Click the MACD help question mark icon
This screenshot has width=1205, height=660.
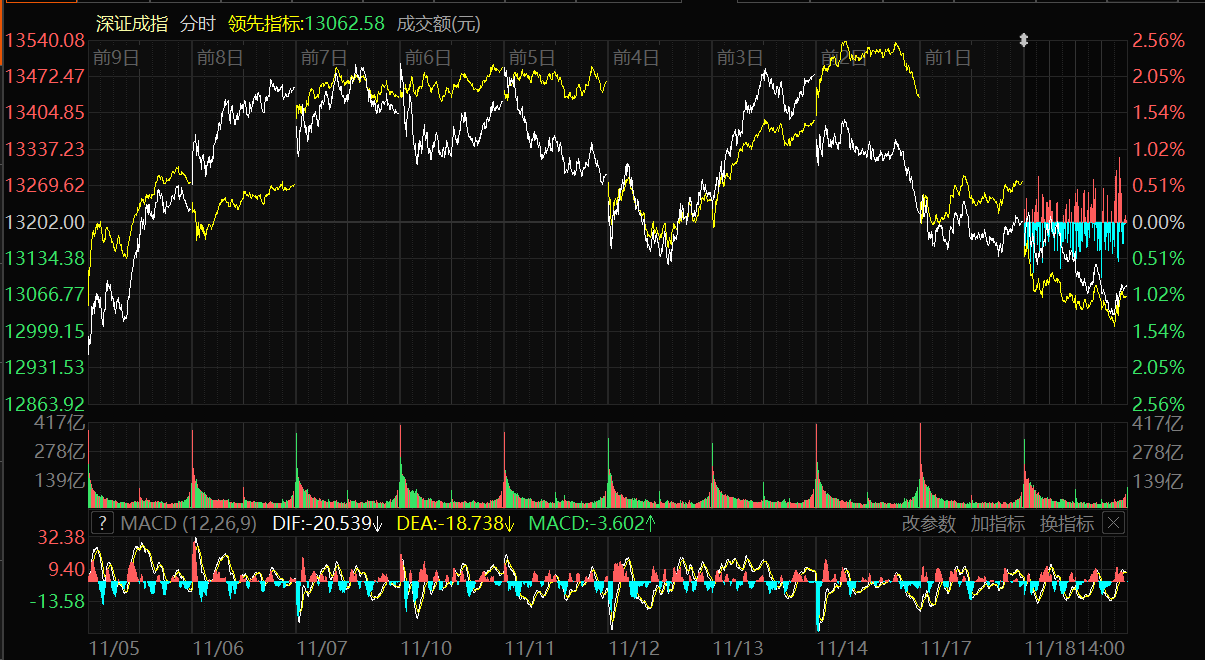pos(102,523)
